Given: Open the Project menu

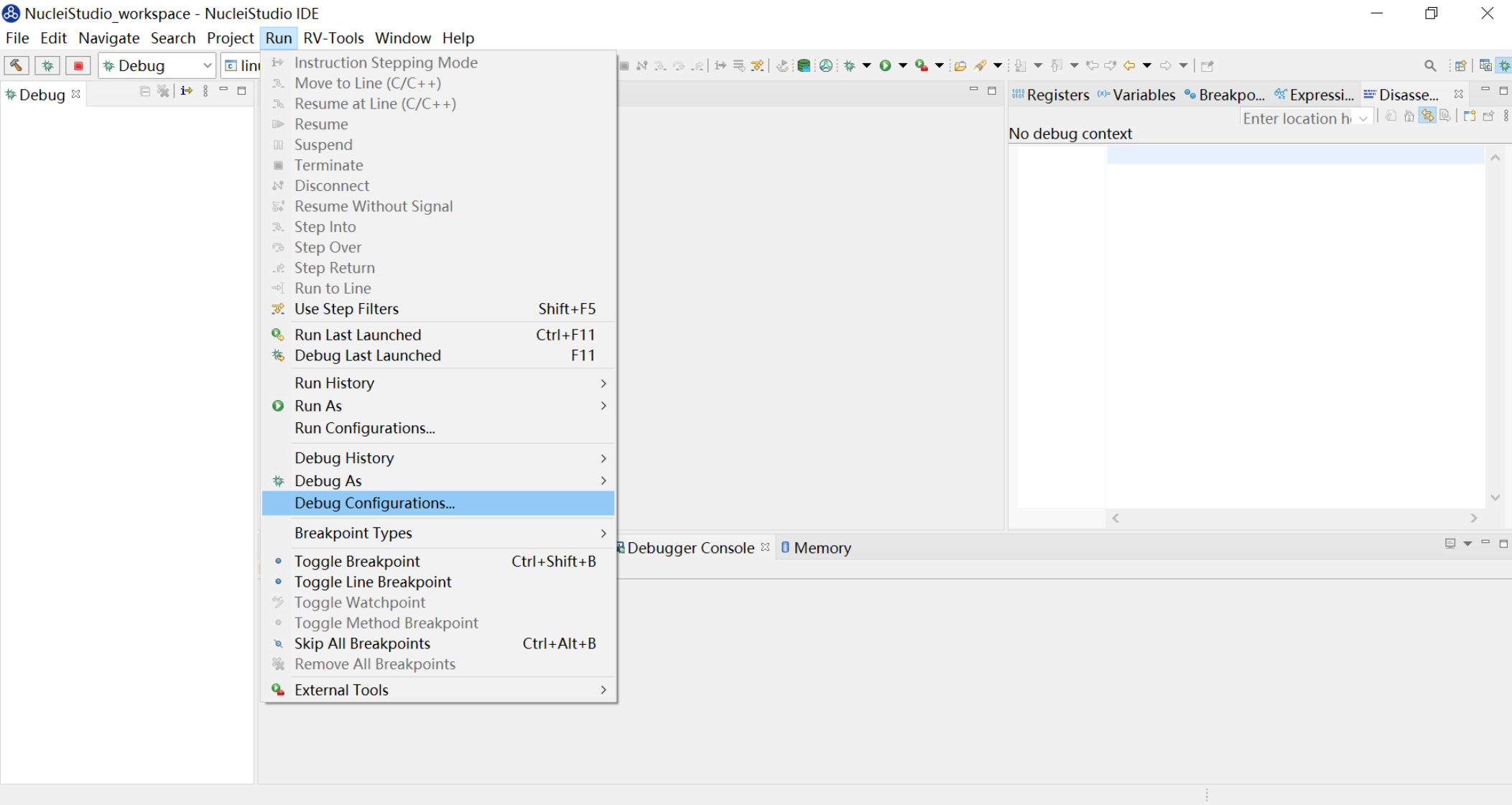Looking at the screenshot, I should [230, 38].
